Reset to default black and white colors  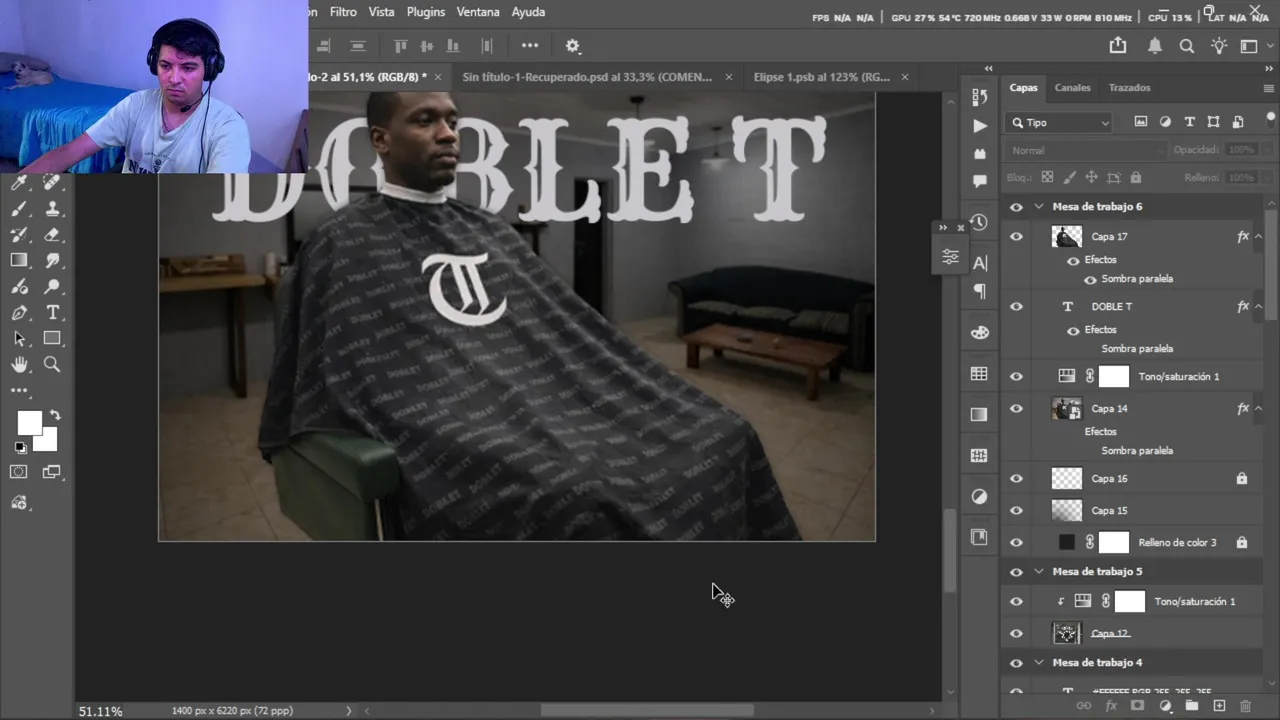tap(20, 447)
